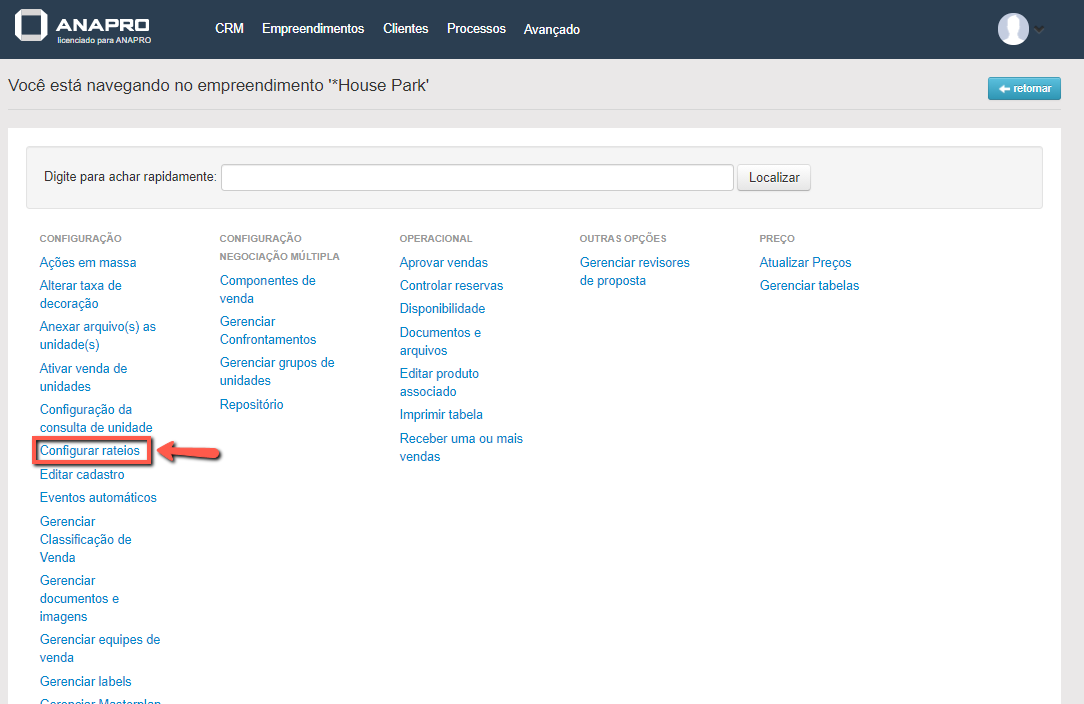Viewport: 1084px width, 704px height.
Task: Click the ANAPRO logo icon
Action: pyautogui.click(x=31, y=28)
